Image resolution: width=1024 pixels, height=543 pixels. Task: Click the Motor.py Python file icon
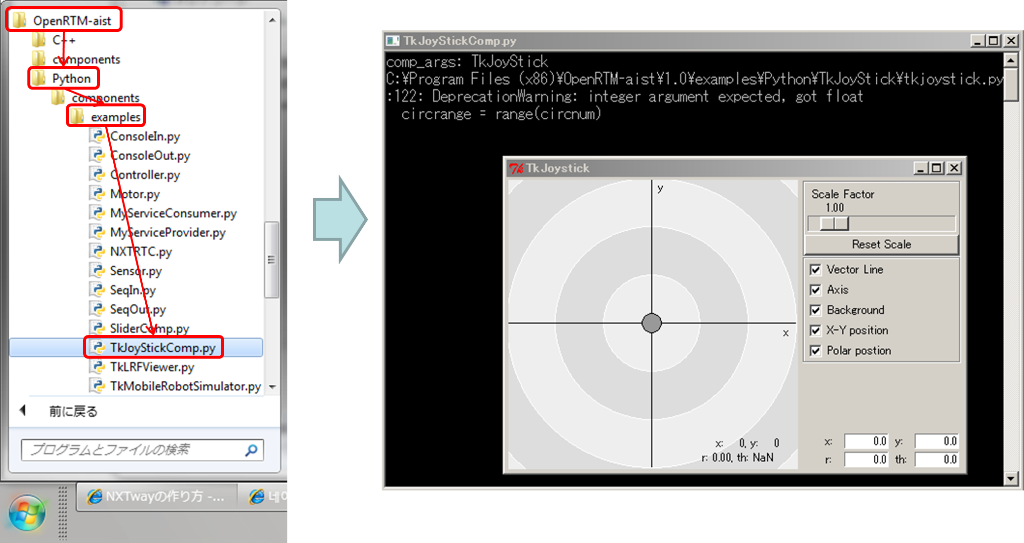[97, 194]
